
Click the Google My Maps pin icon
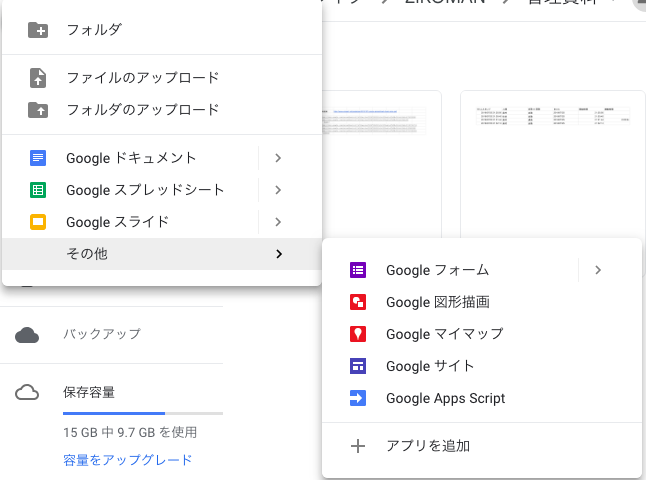click(x=358, y=334)
